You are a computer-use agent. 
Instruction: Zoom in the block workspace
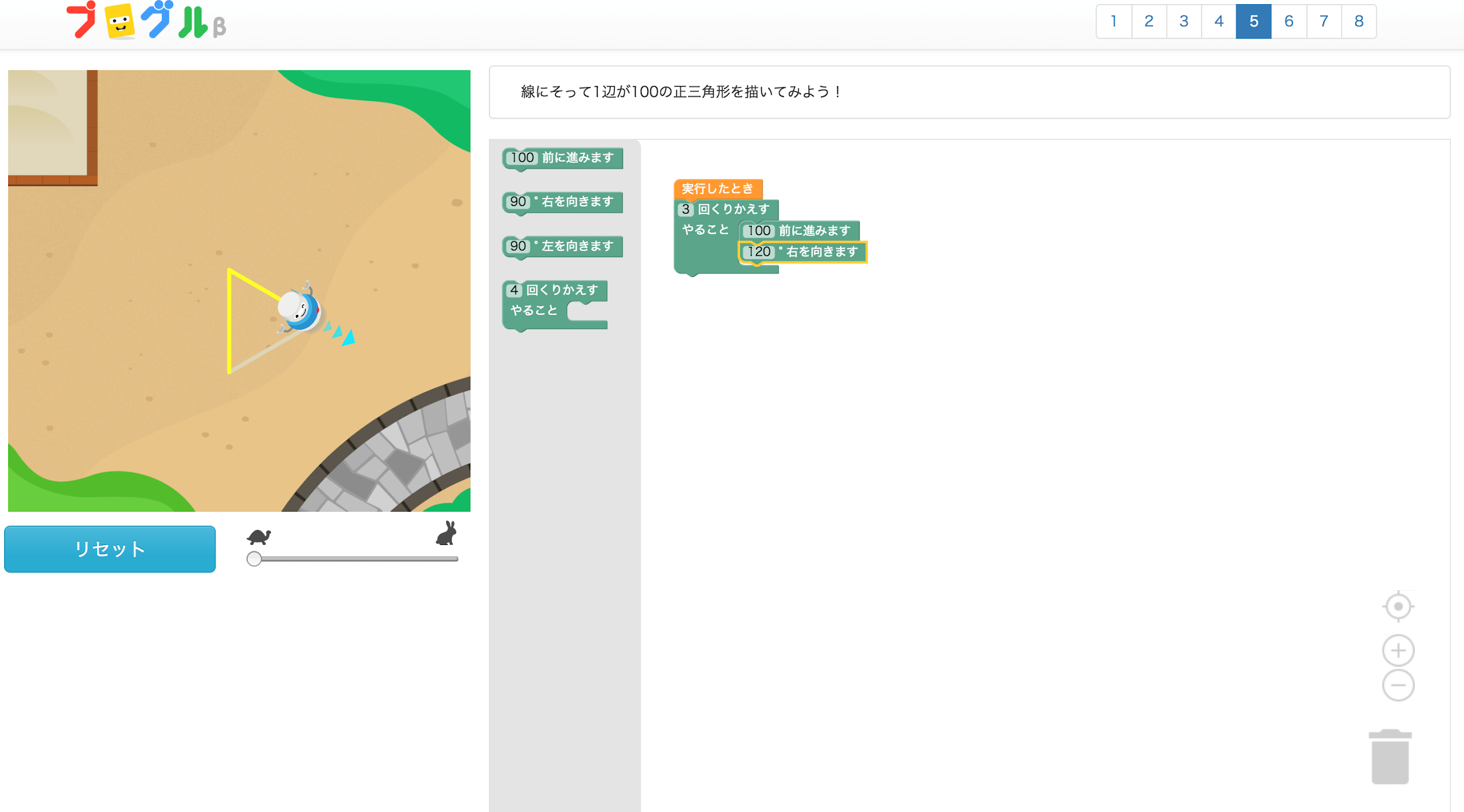[x=1398, y=650]
